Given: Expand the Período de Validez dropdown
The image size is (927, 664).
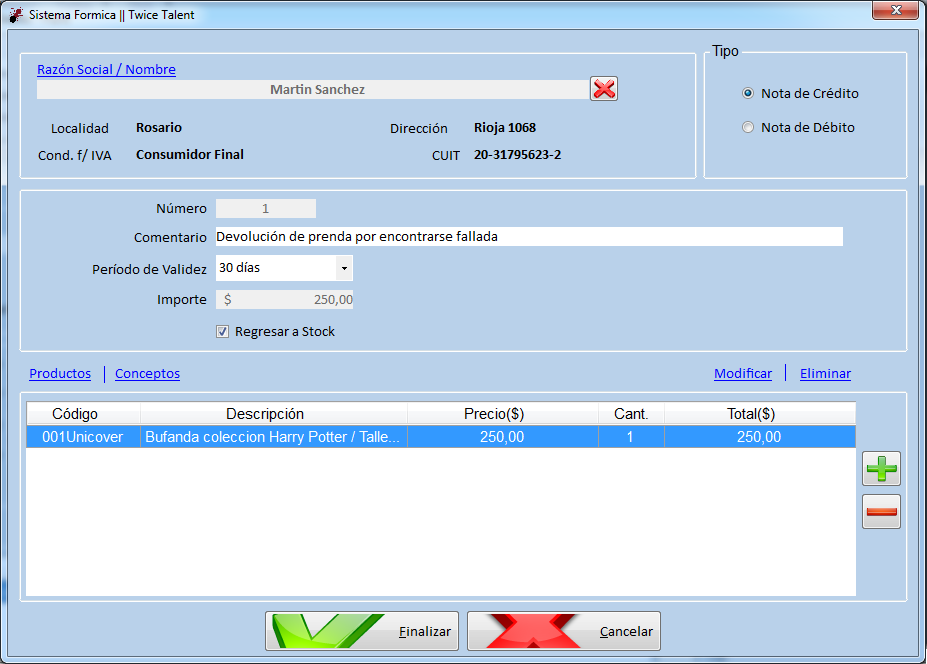Looking at the screenshot, I should tap(344, 268).
